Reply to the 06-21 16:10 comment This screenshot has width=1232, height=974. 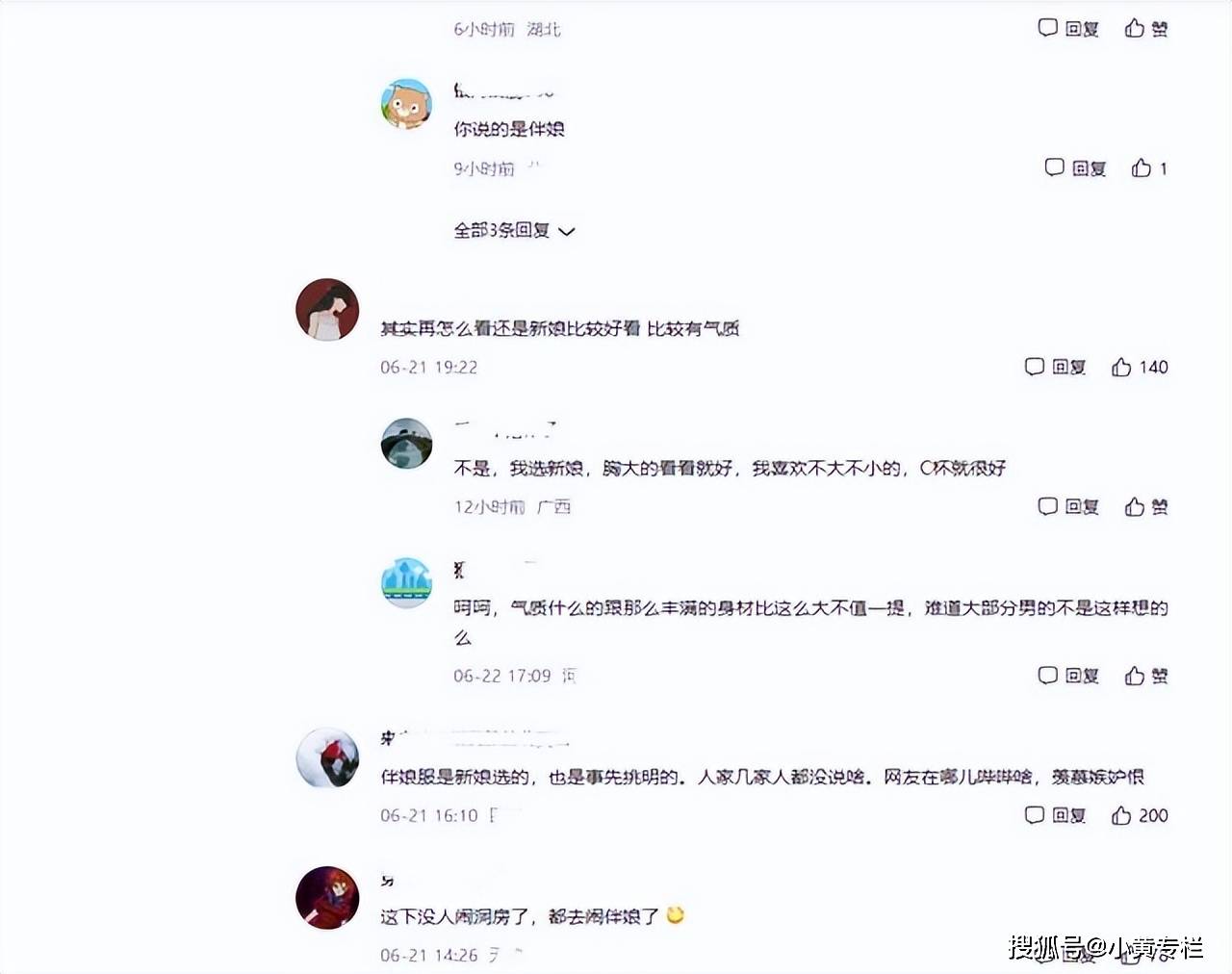tap(1055, 815)
